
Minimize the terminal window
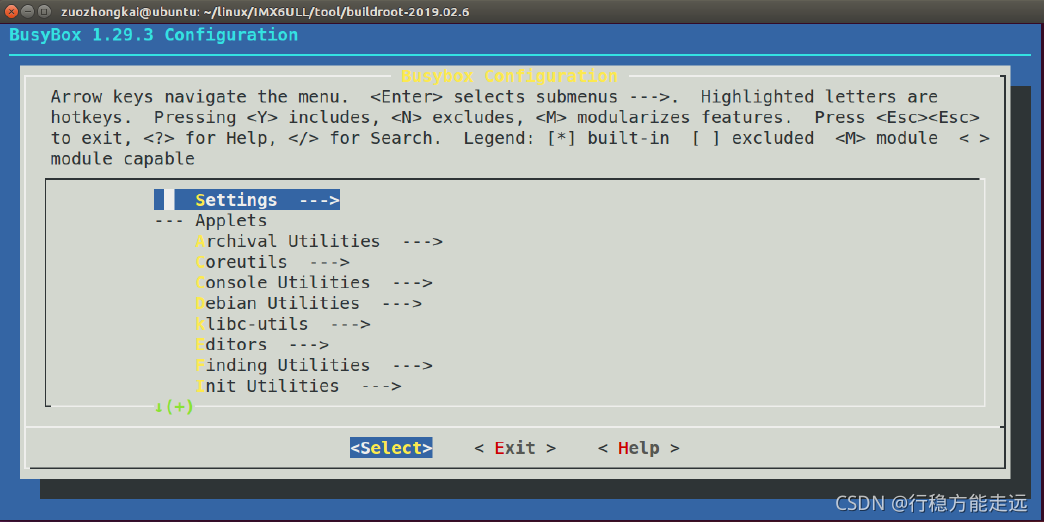tap(27, 11)
